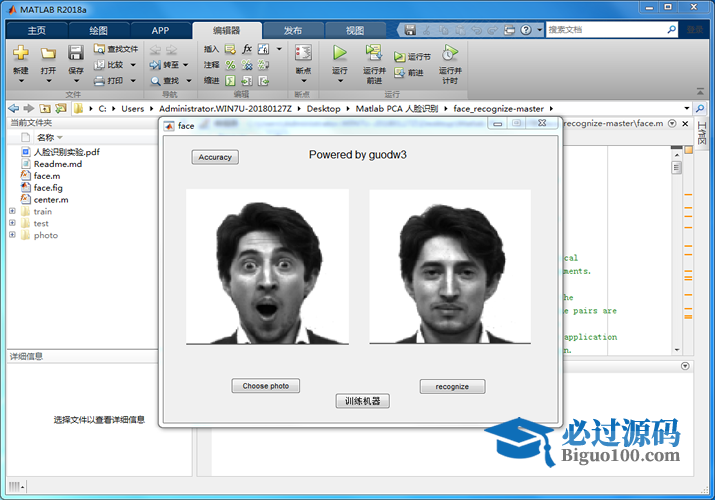Open the Print (打印) dropdown arrow
Image resolution: width=715 pixels, height=500 pixels.
click(132, 80)
